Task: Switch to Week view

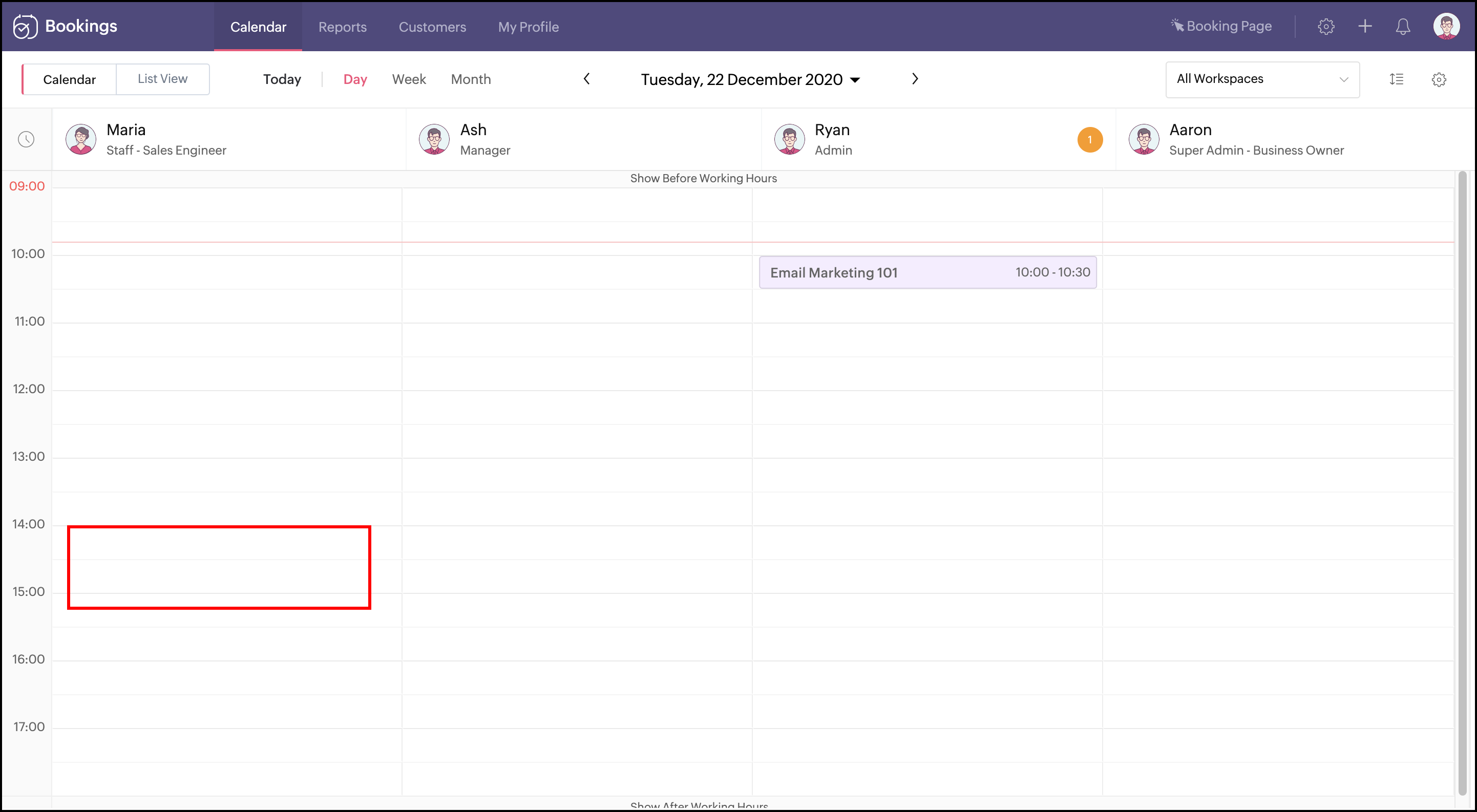Action: 409,79
